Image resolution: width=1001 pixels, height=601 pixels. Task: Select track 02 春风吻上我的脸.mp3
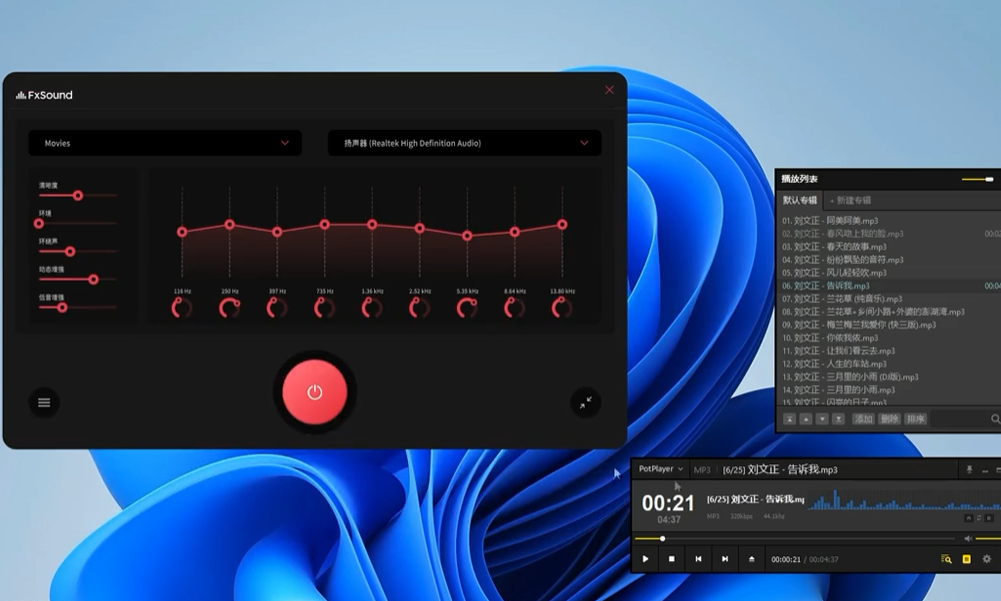(x=888, y=234)
